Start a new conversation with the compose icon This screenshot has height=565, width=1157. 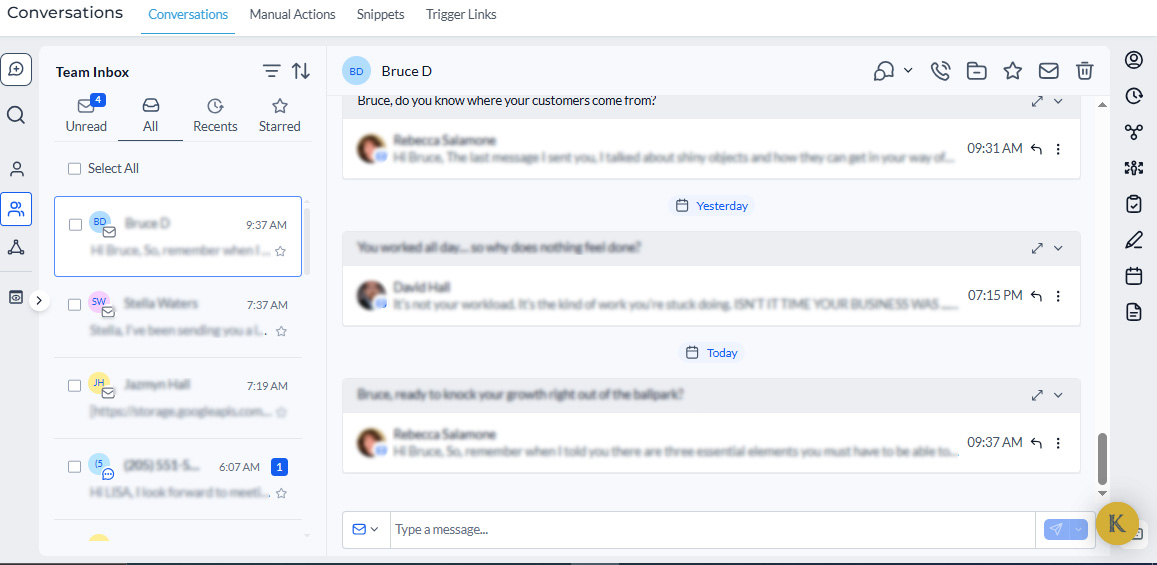[16, 70]
